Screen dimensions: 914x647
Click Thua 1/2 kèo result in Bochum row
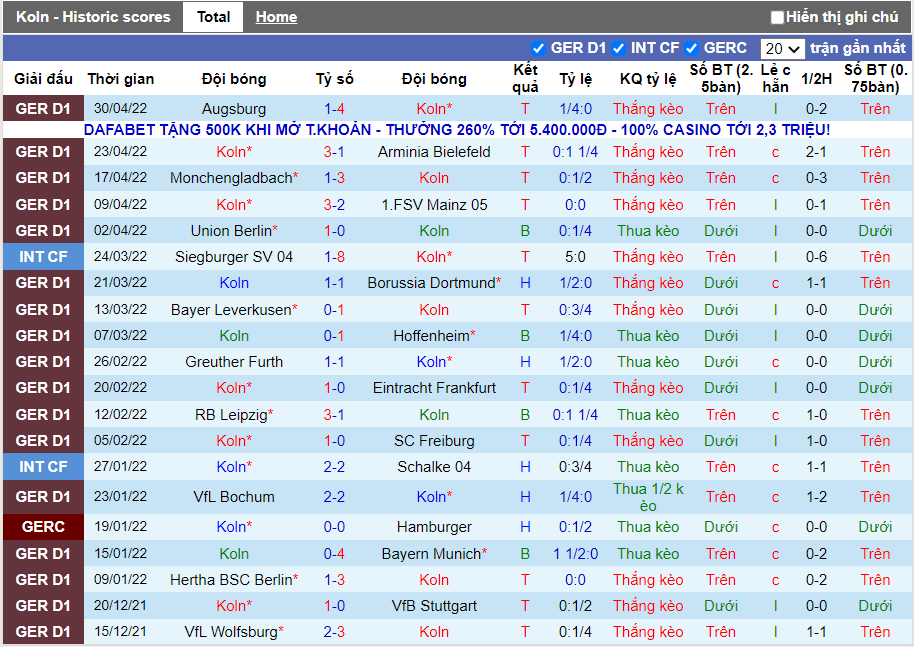pos(648,497)
